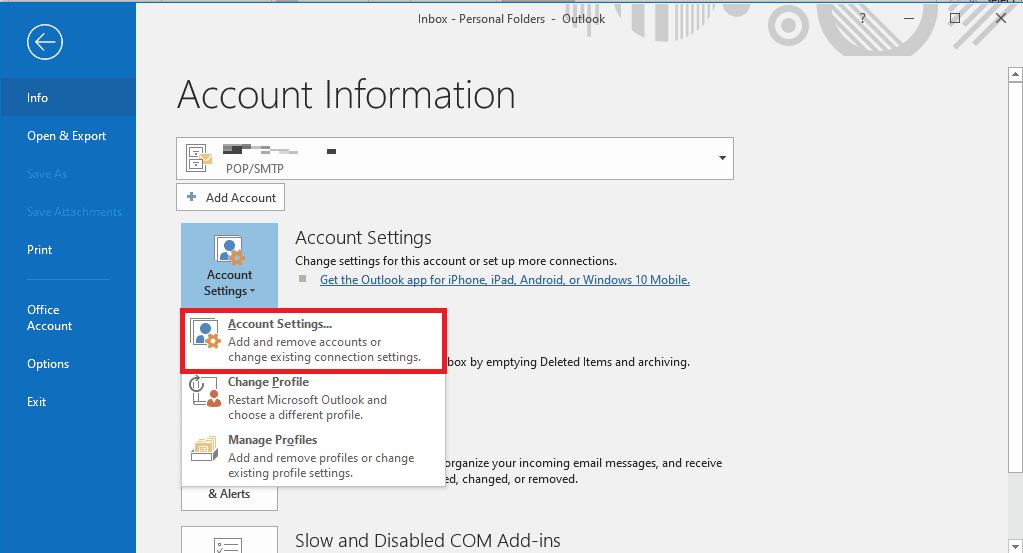Image resolution: width=1023 pixels, height=553 pixels.
Task: Maximize the Outlook window
Action: coord(954,18)
